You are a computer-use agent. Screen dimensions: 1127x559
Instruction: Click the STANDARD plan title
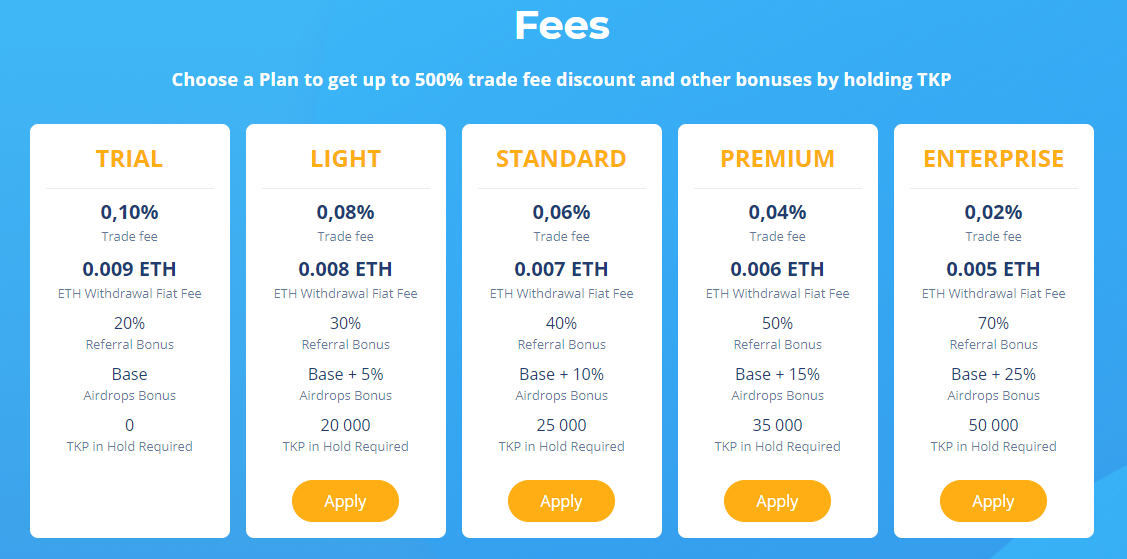(x=561, y=159)
